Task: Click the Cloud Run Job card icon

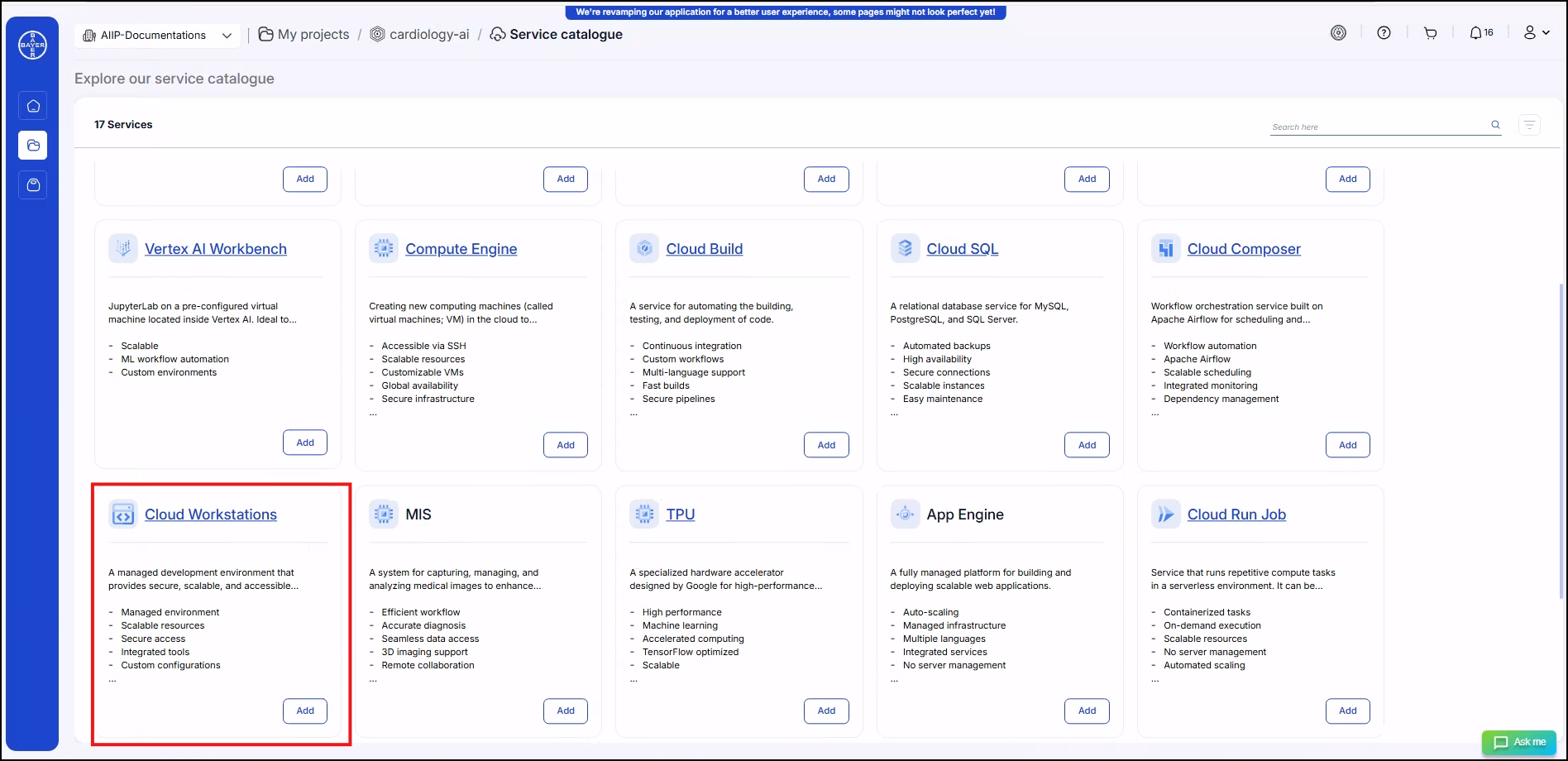Action: [x=1166, y=515]
